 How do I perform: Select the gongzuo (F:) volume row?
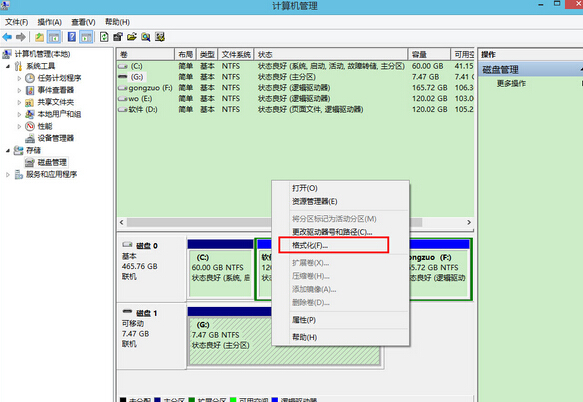click(296, 88)
